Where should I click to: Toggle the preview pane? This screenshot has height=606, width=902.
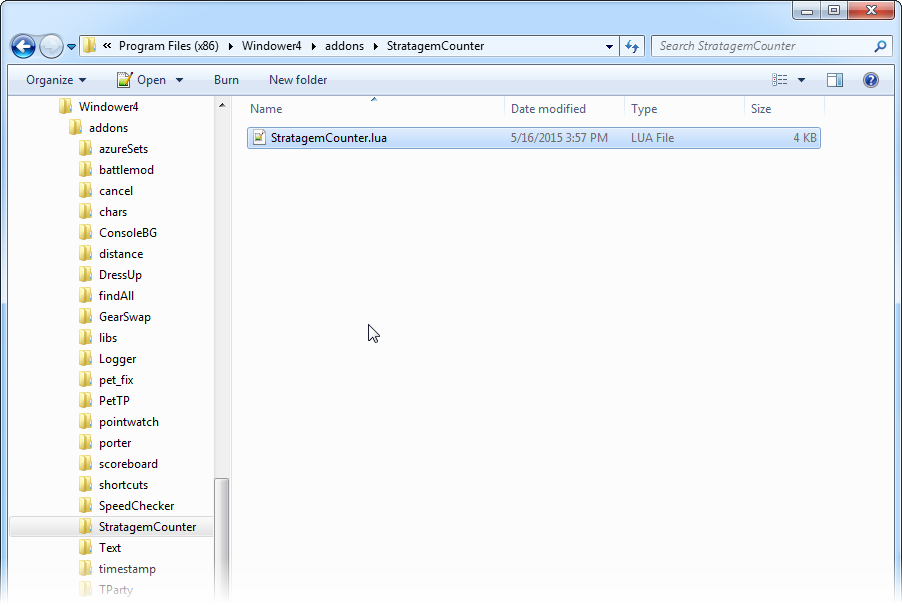(x=835, y=80)
